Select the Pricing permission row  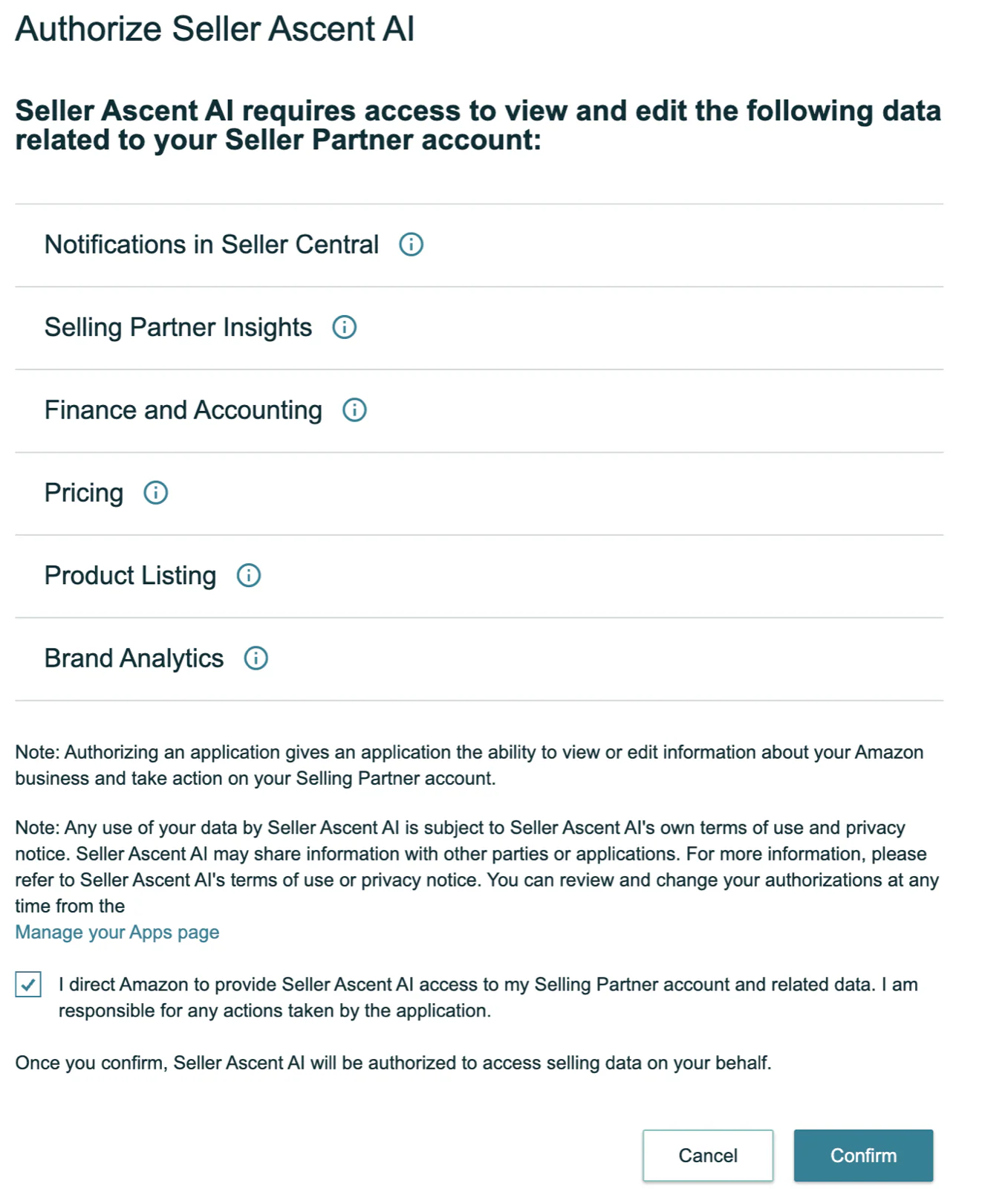(83, 492)
